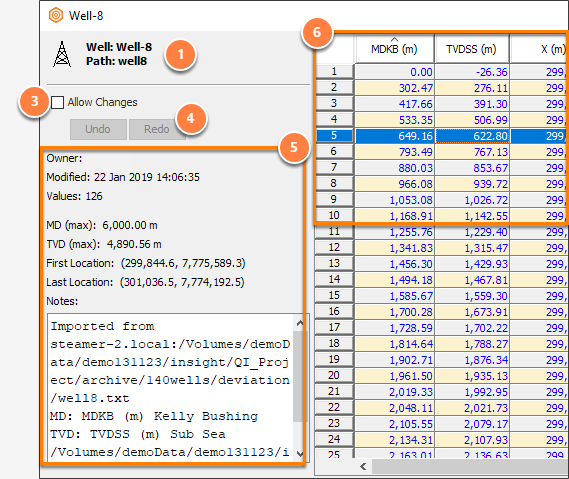Select row header 12 in table

(334, 247)
